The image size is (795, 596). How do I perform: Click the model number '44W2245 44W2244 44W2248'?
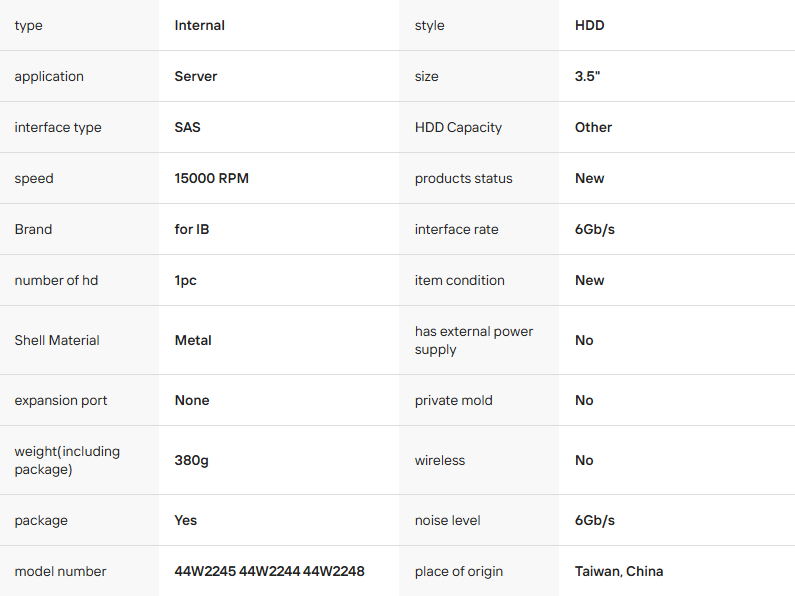pos(269,571)
